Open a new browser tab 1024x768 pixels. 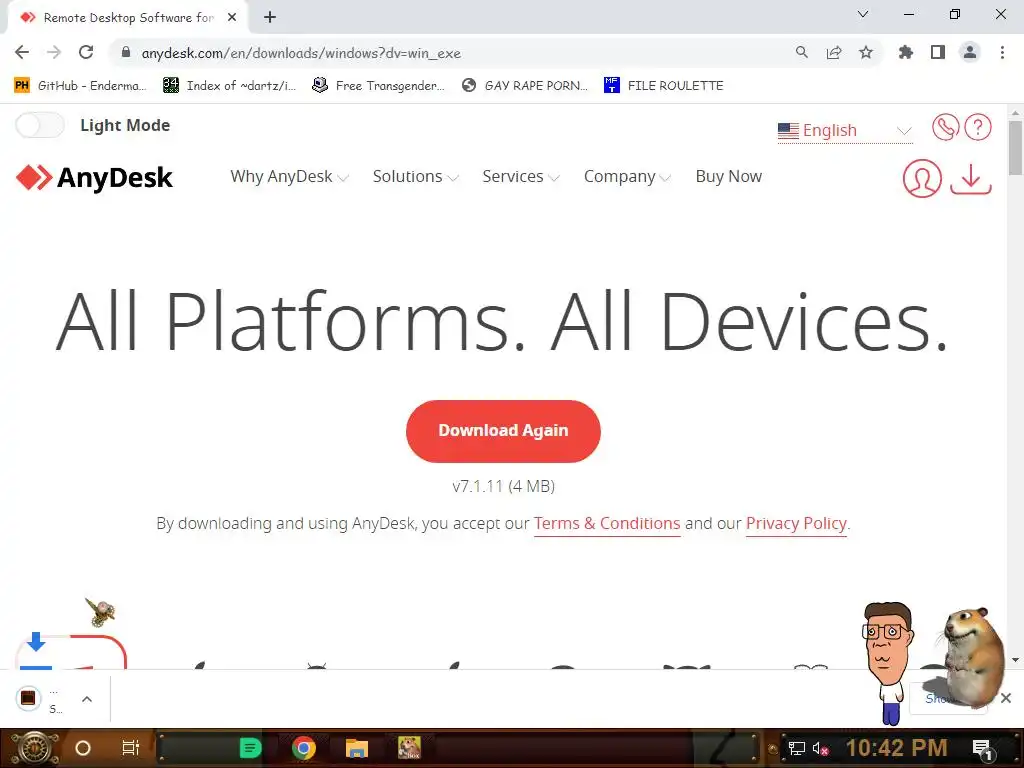pyautogui.click(x=270, y=18)
